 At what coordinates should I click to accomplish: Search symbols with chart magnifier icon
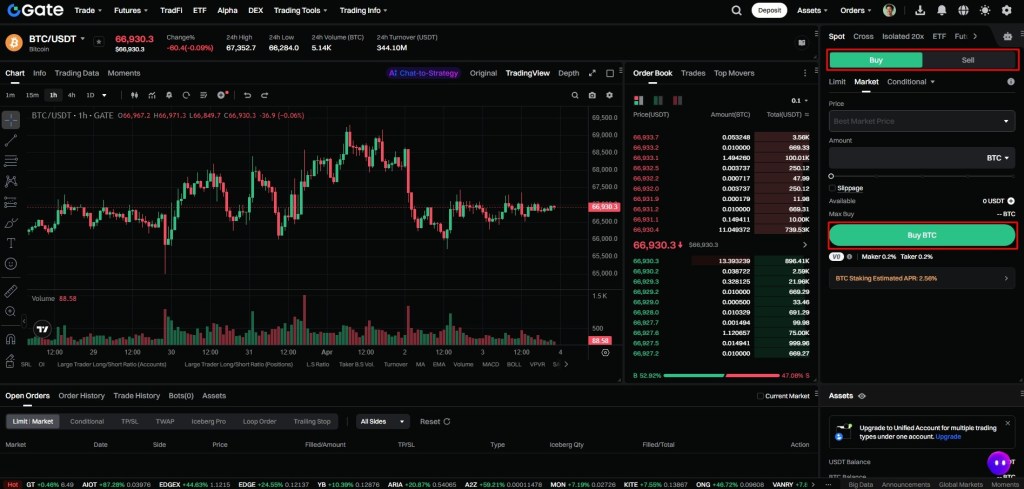point(575,95)
